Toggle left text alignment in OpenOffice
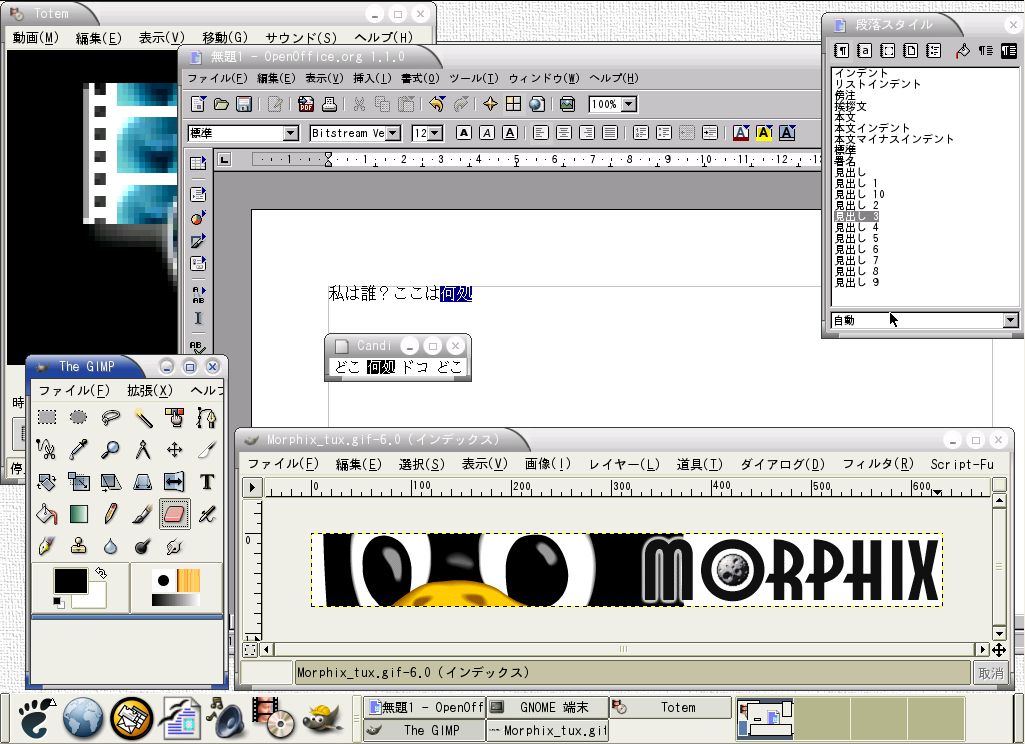The image size is (1025, 744). pyautogui.click(x=540, y=133)
